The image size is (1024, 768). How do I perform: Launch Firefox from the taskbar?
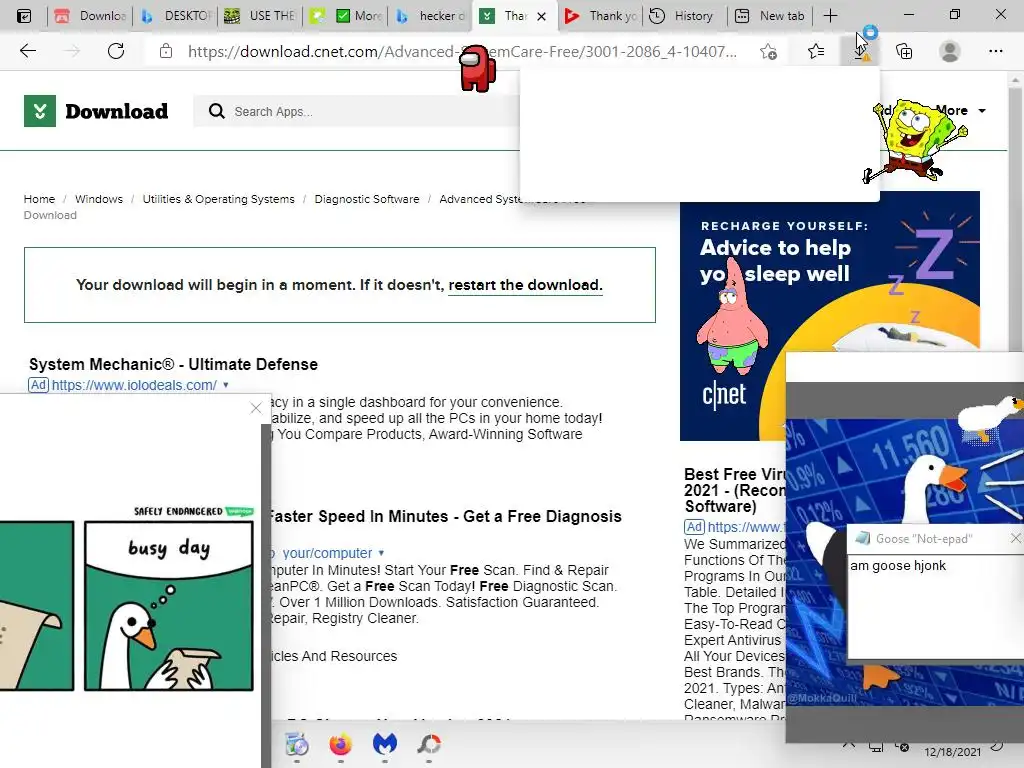pos(340,743)
